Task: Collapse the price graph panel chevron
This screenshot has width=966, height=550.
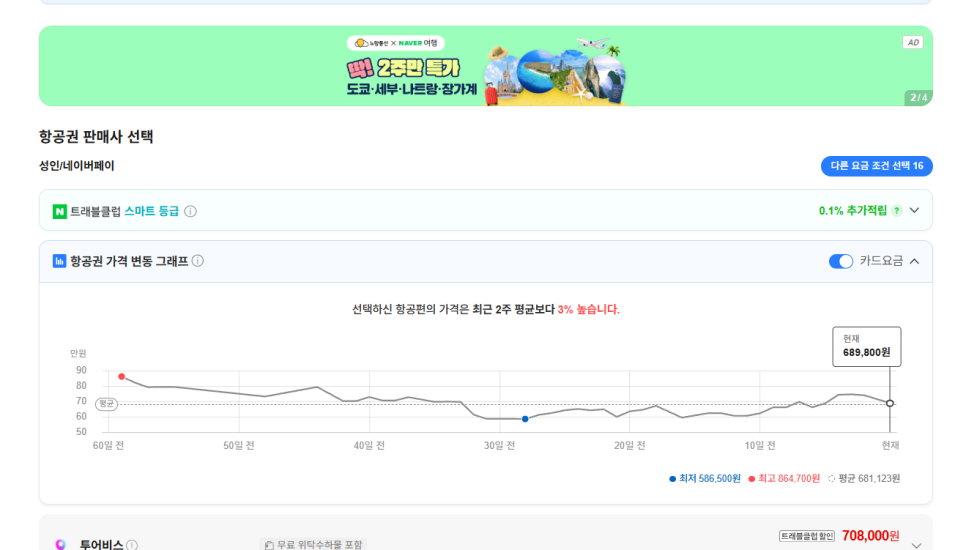Action: [915, 261]
